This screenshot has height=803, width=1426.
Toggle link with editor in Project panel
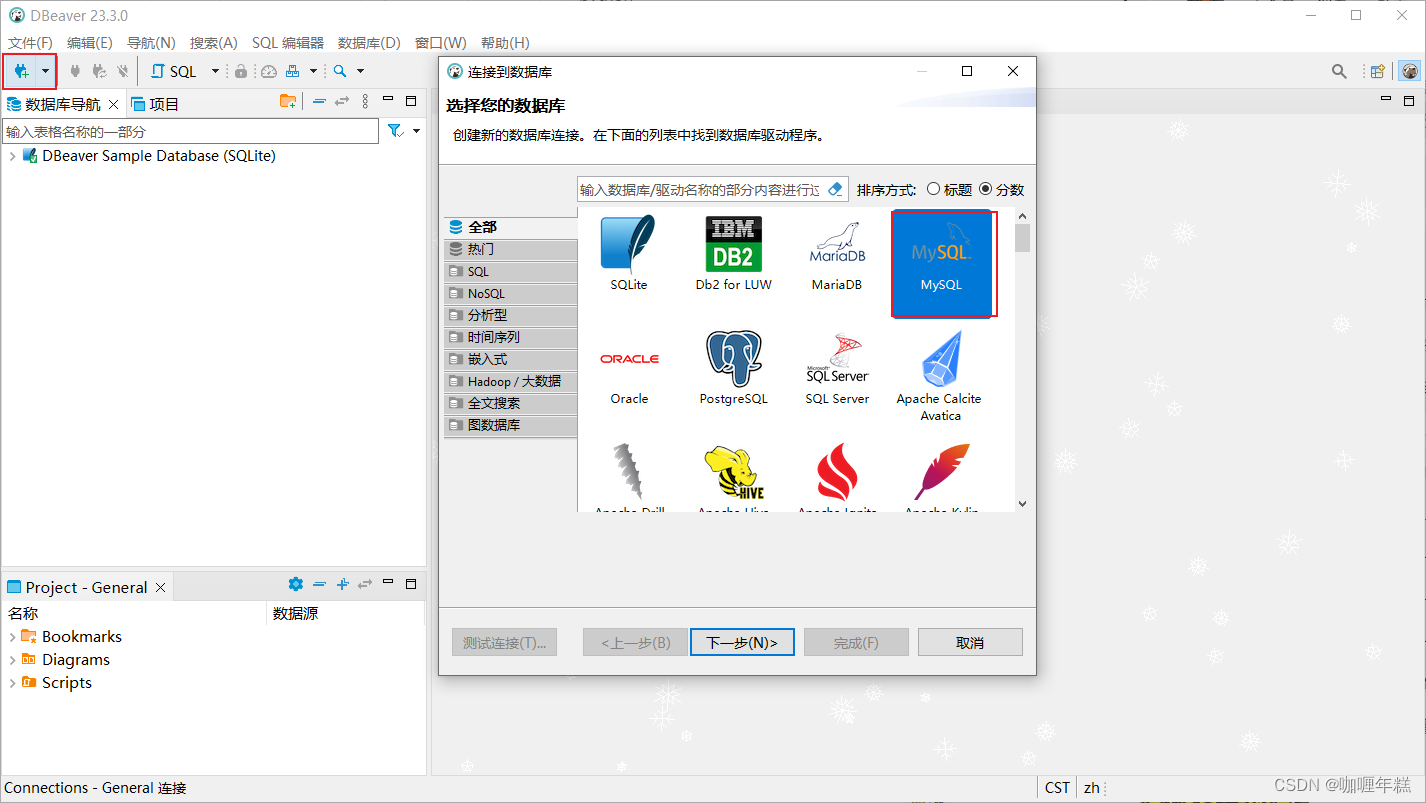pos(365,584)
